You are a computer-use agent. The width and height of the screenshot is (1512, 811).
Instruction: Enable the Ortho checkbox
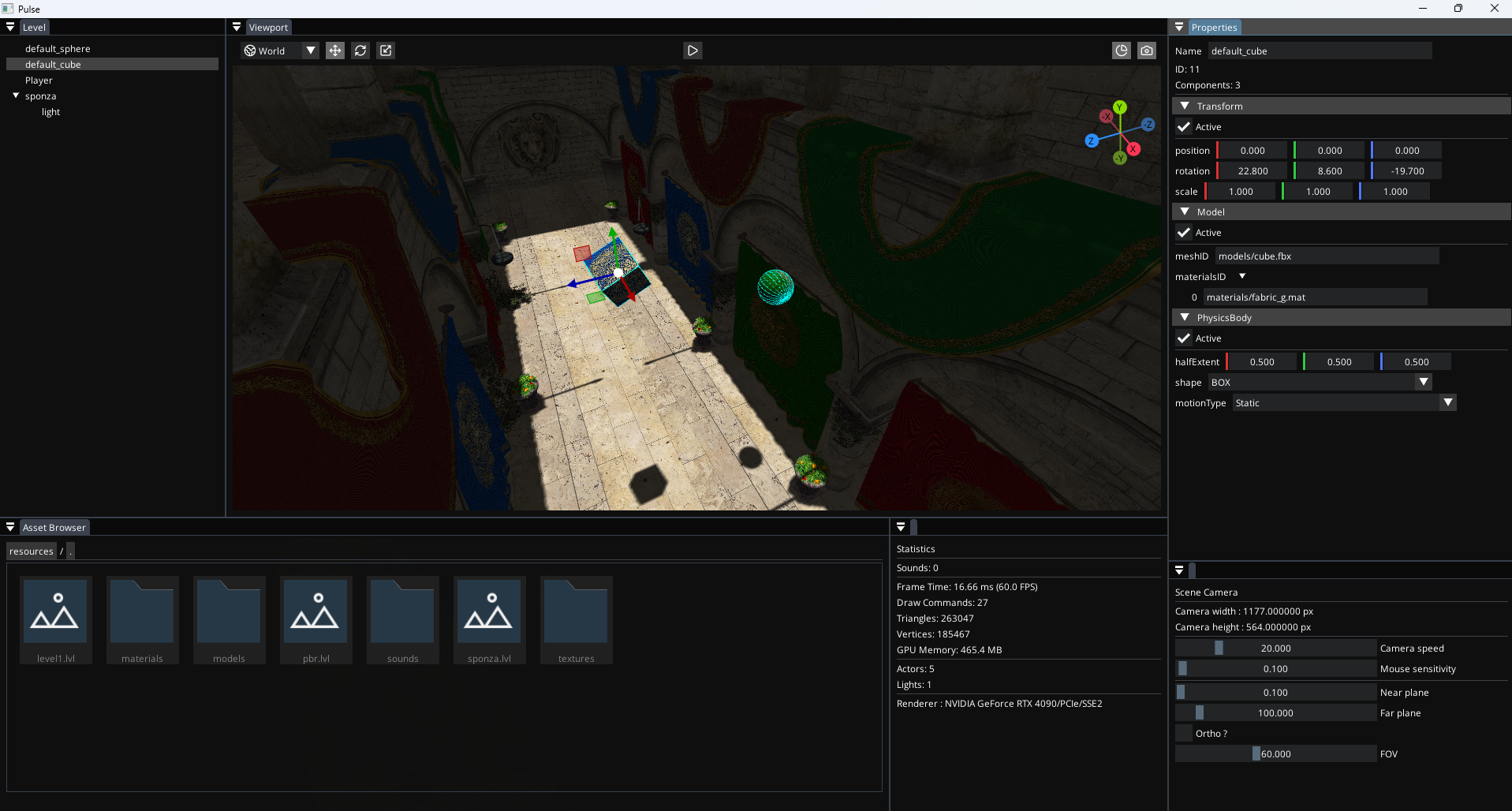1184,734
